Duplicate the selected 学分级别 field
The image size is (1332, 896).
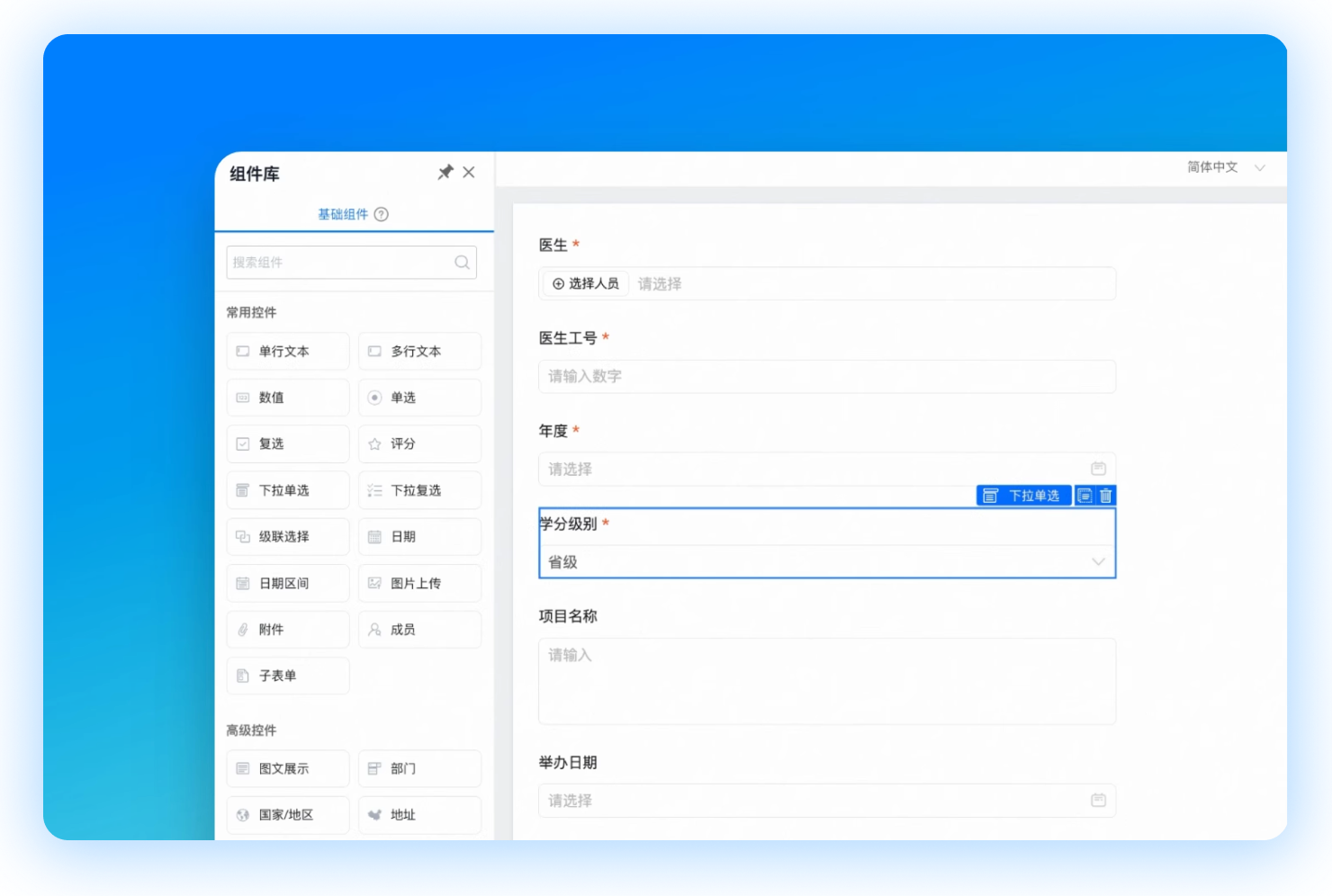coord(1085,496)
